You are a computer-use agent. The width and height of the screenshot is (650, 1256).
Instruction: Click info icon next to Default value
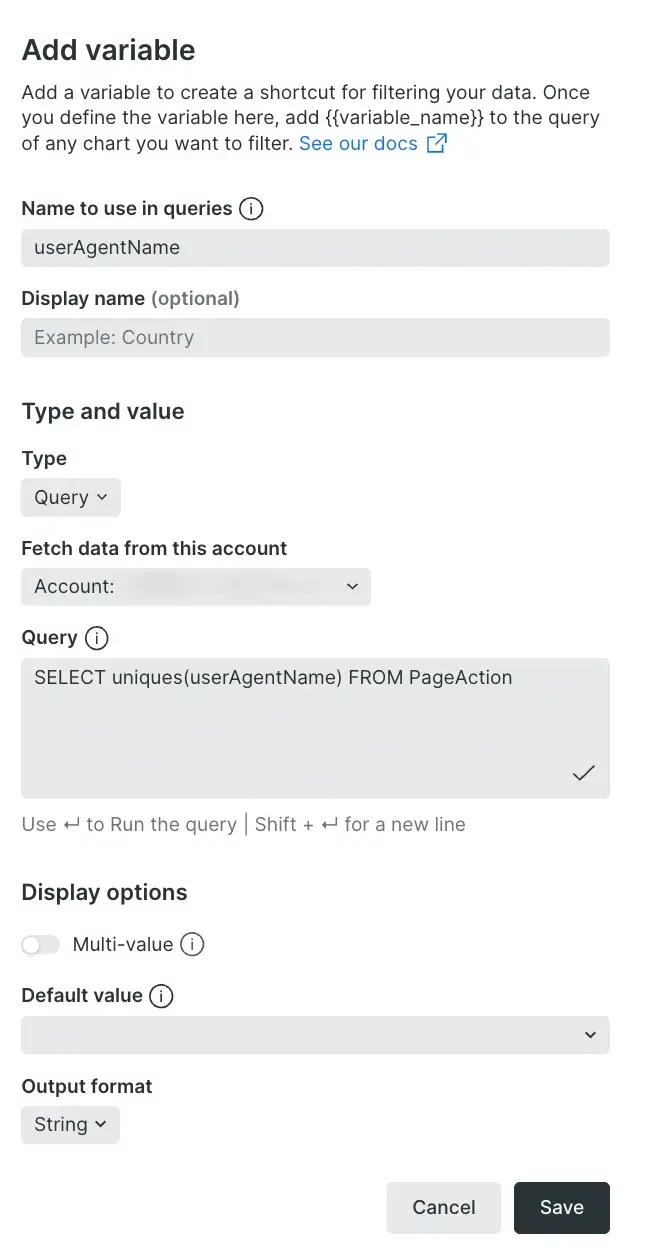point(161,996)
